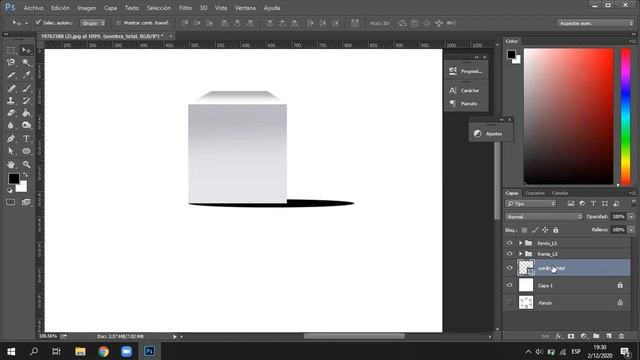The height and width of the screenshot is (360, 640).
Task: Hide the sombra_total layer
Action: click(x=509, y=268)
